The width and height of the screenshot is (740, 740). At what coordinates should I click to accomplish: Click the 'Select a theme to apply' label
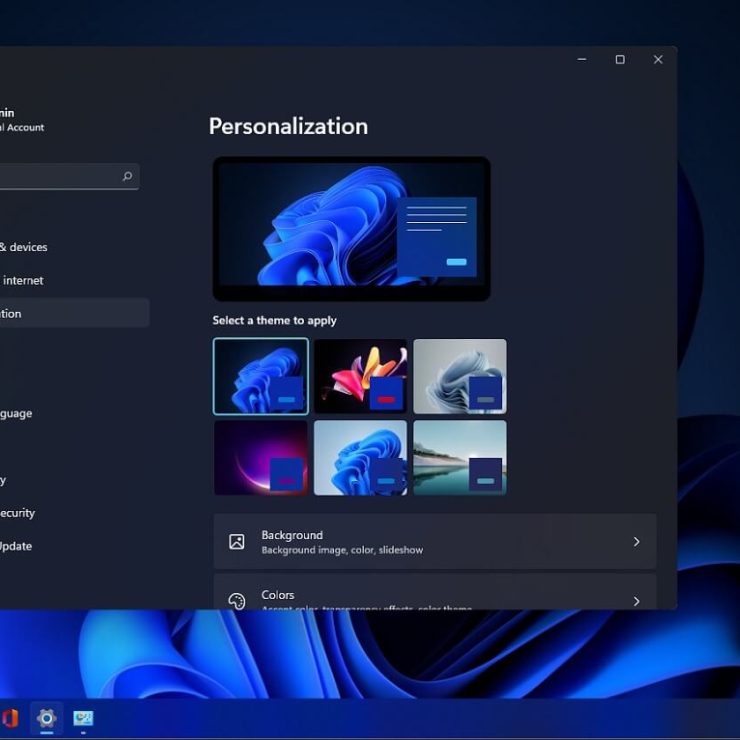click(x=274, y=320)
